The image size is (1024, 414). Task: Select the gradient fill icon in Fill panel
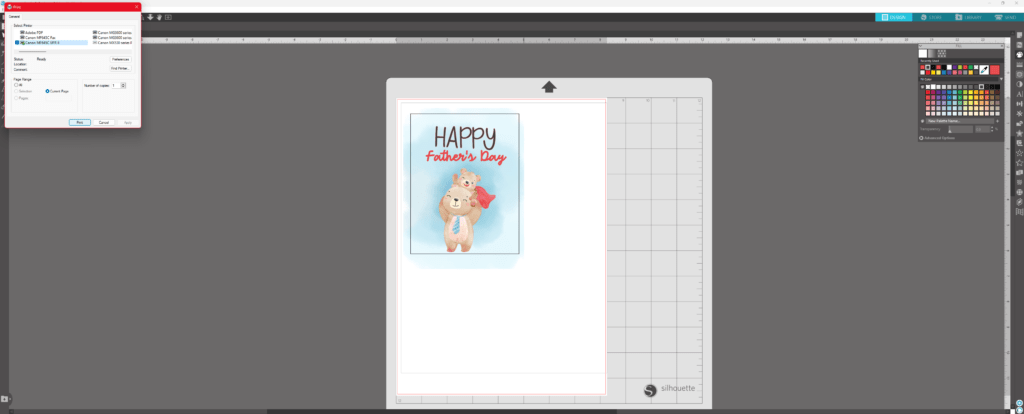pos(933,53)
